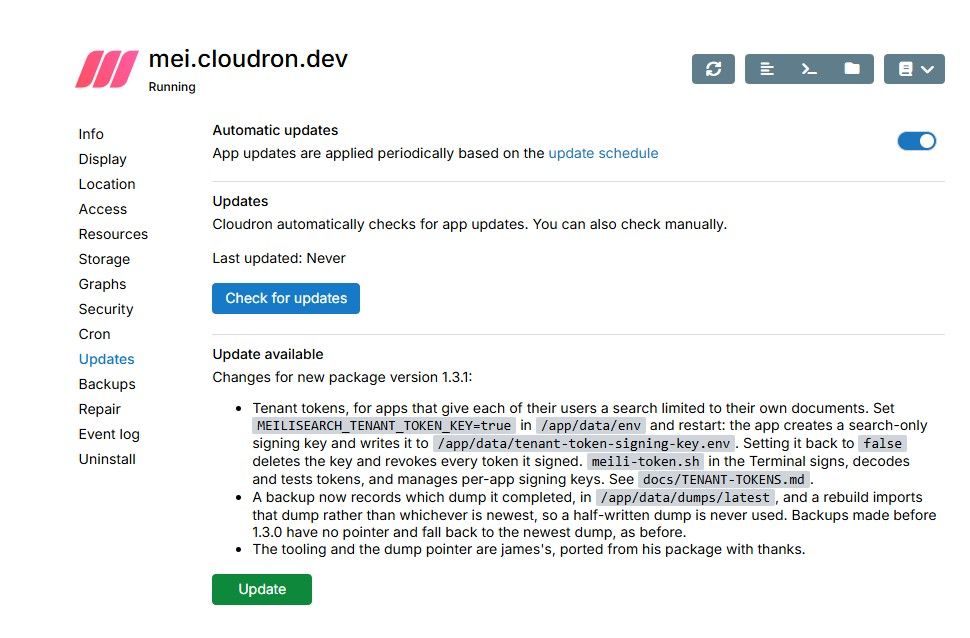
Task: Click the Meilisearch app logo icon
Action: (x=107, y=69)
